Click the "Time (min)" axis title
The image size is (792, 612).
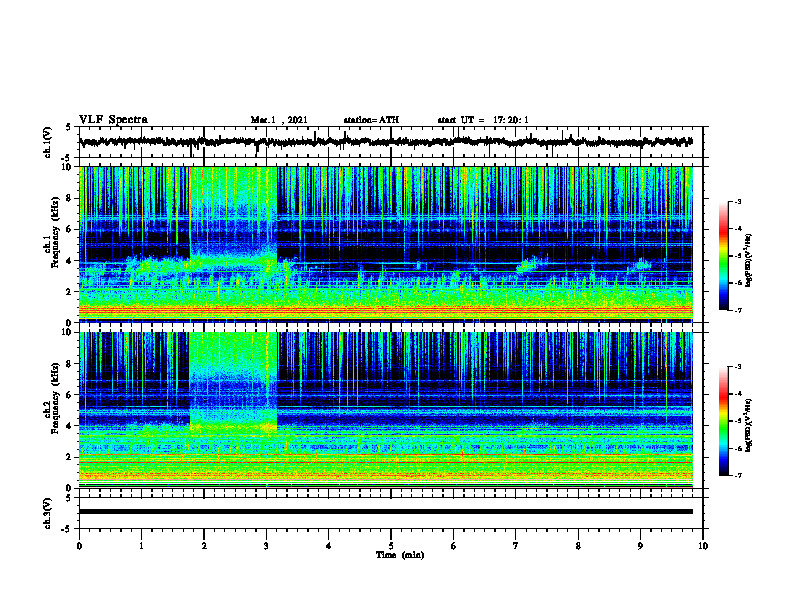[400, 555]
